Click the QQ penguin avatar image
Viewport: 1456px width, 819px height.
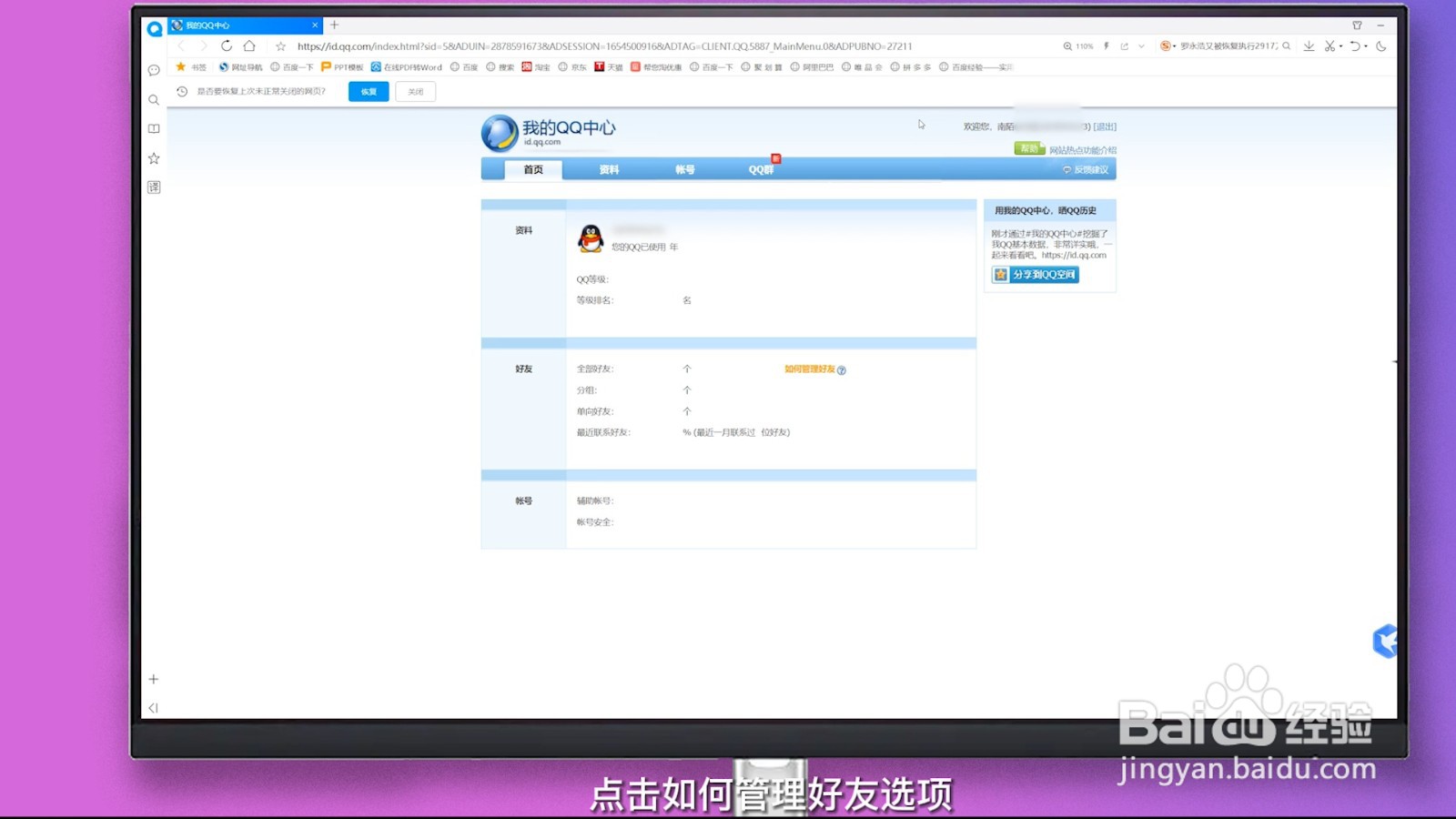(590, 238)
